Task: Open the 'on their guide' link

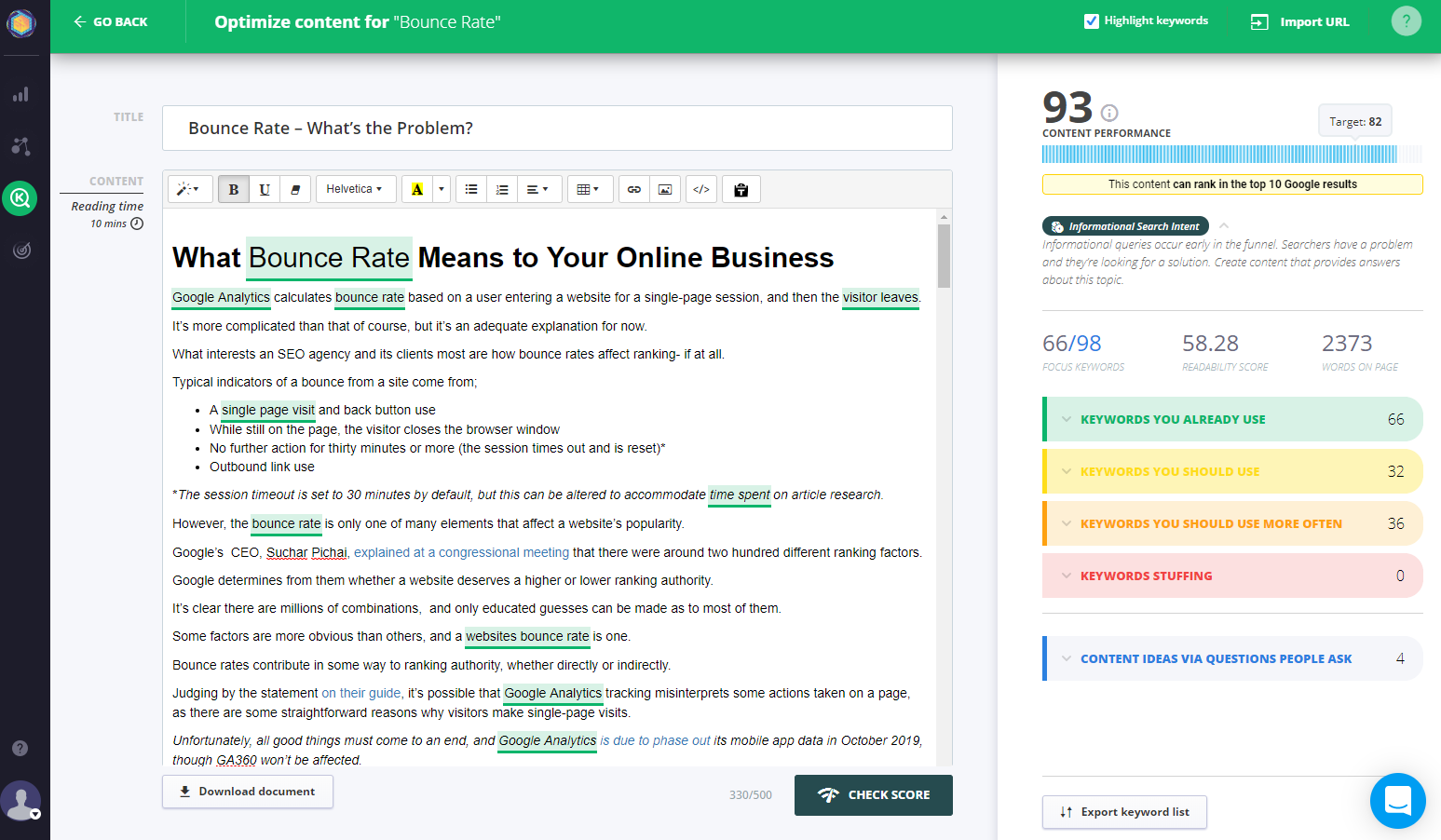Action: tap(361, 693)
